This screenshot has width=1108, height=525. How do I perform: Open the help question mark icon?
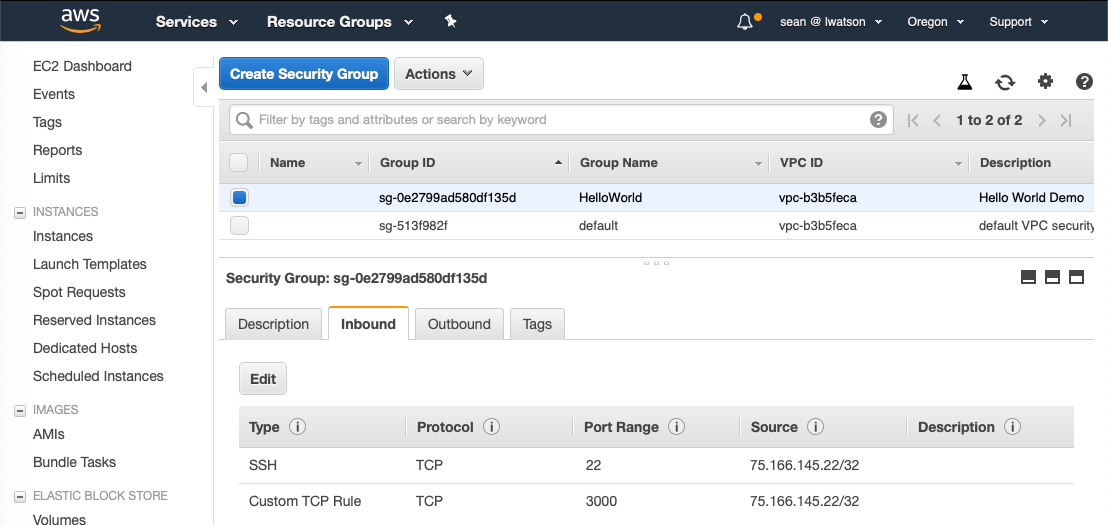pos(1084,82)
